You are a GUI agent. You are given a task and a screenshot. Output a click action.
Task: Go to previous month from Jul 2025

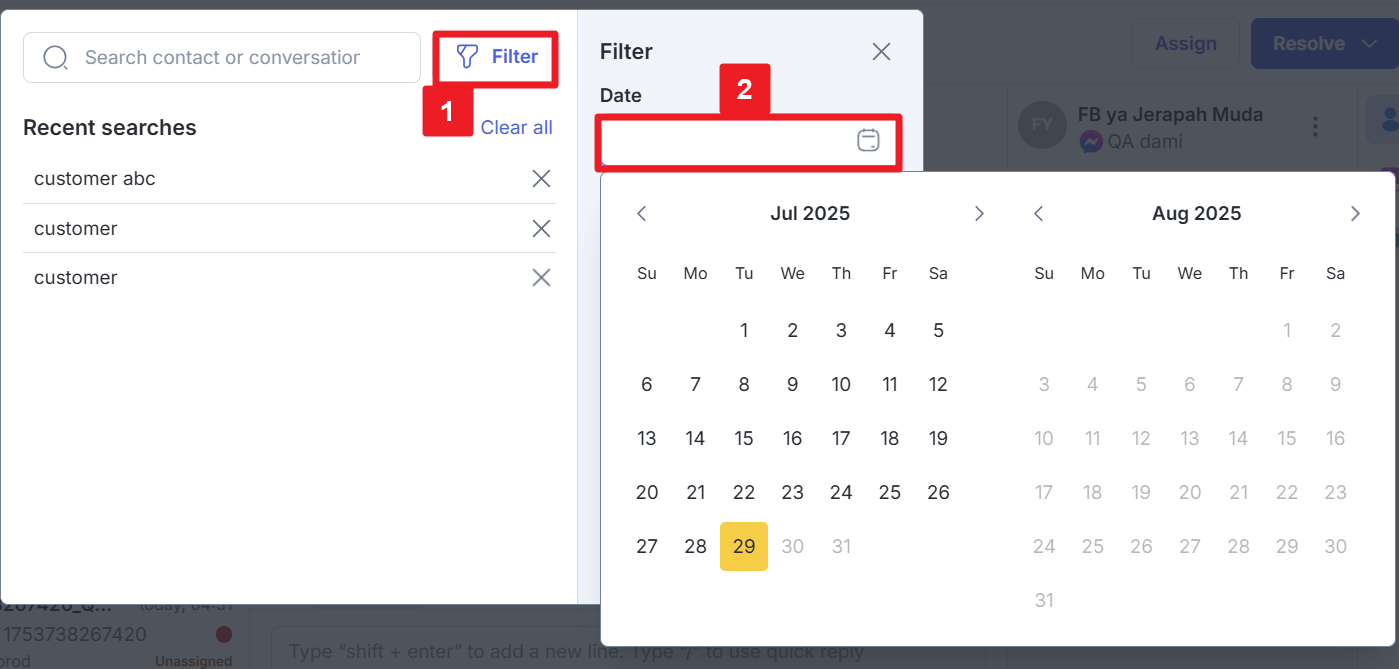[642, 213]
